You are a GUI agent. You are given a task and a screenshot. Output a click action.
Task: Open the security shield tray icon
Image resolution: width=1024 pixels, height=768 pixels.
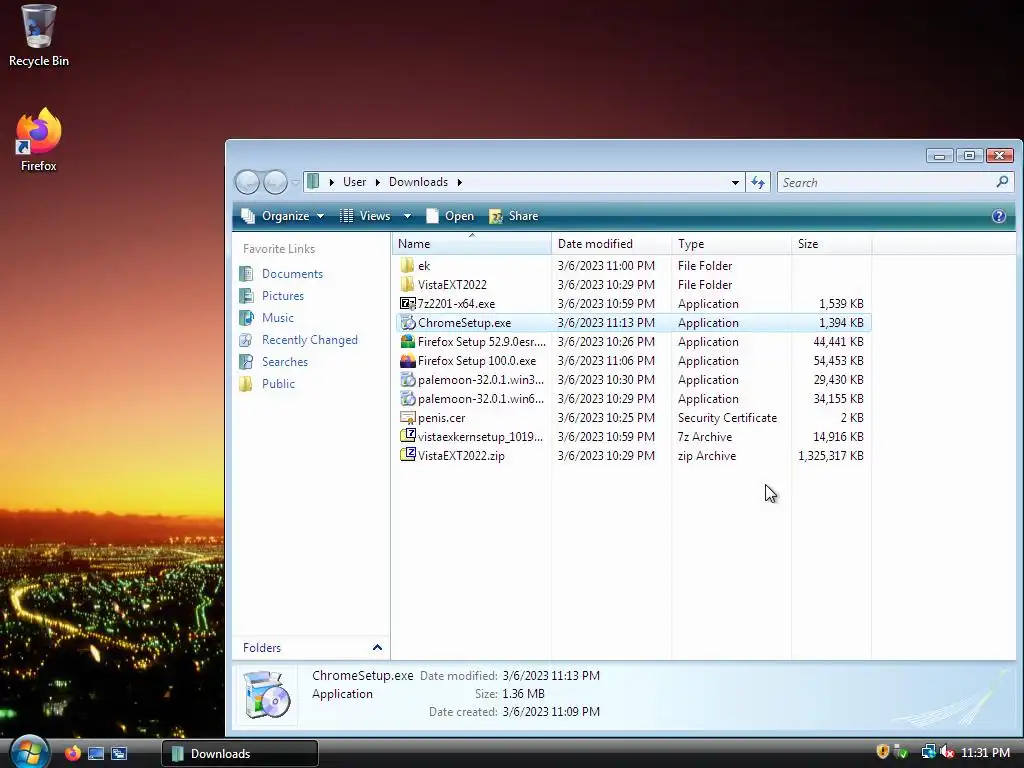[x=883, y=752]
